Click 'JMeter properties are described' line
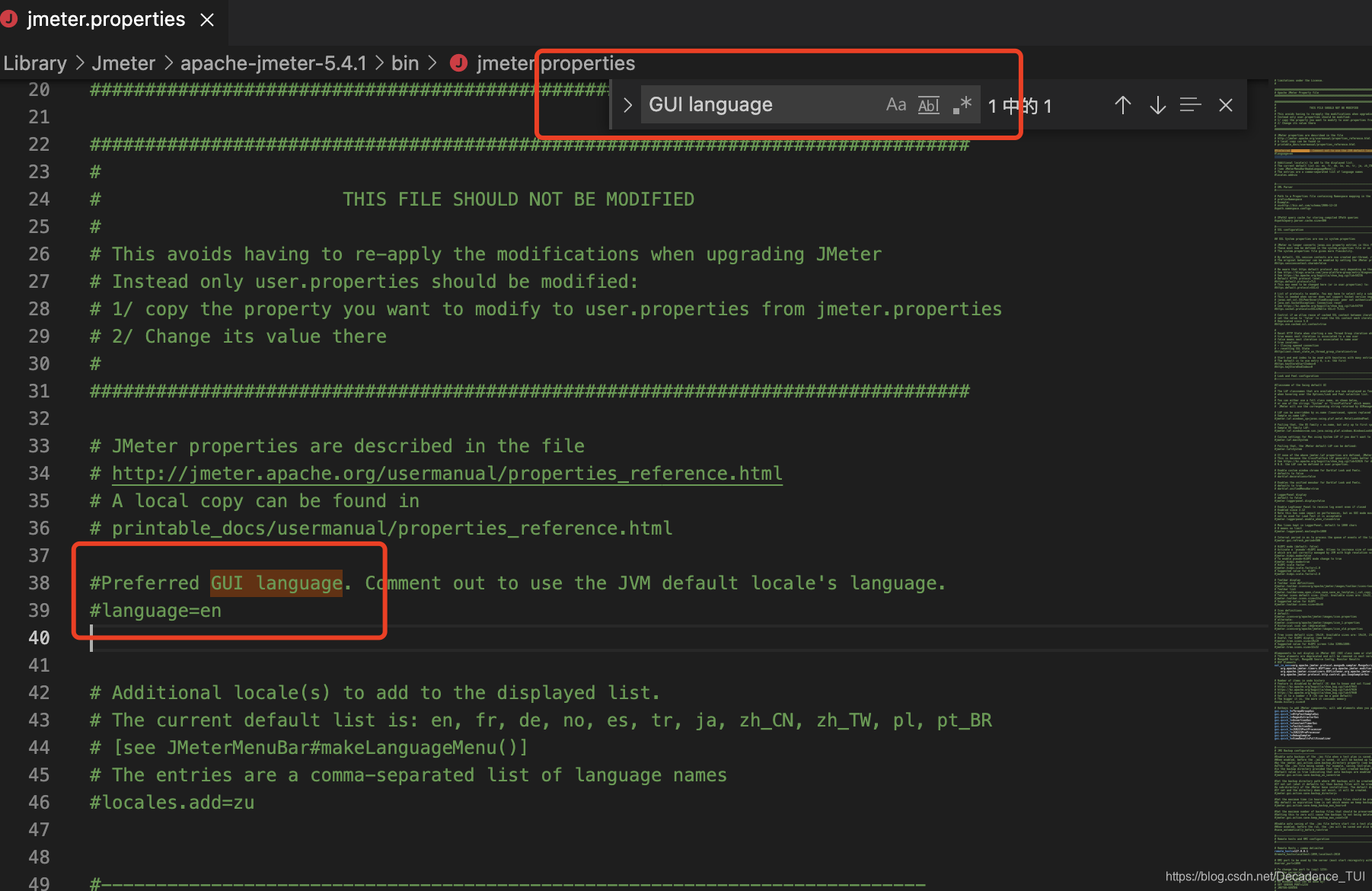Image resolution: width=1372 pixels, height=891 pixels. click(x=337, y=446)
